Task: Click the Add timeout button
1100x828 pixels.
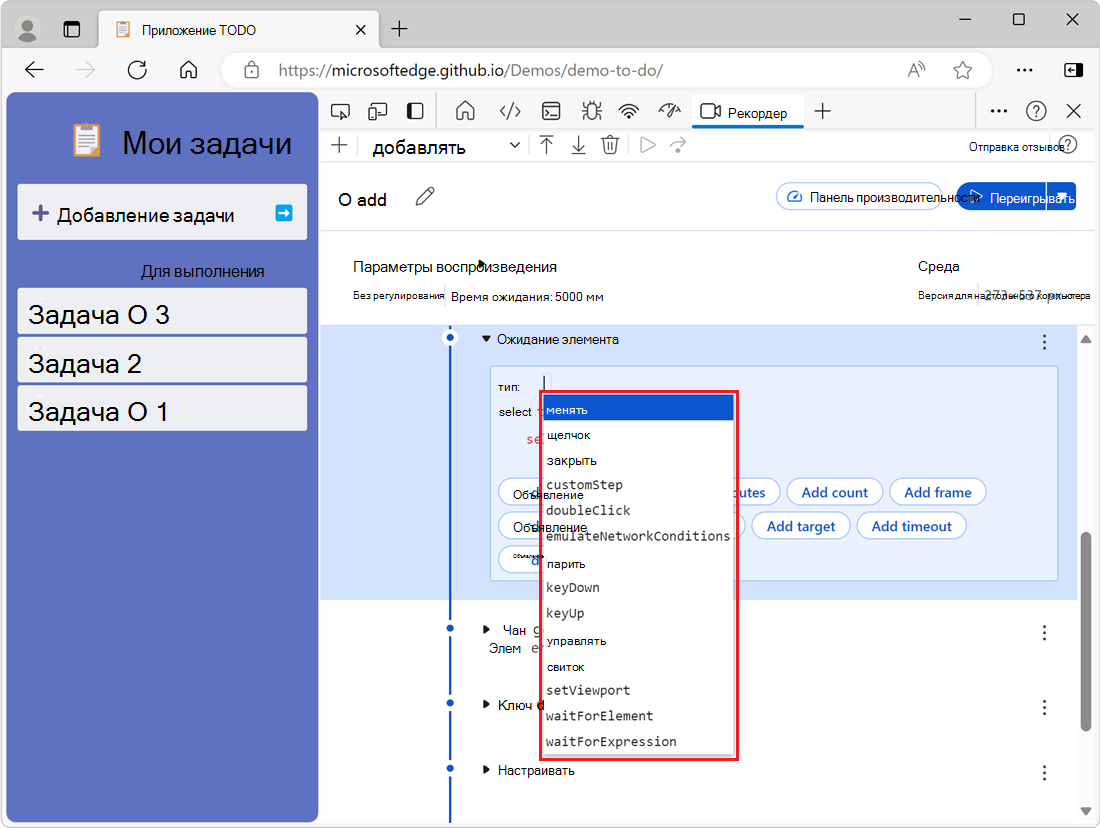Action: tap(912, 526)
